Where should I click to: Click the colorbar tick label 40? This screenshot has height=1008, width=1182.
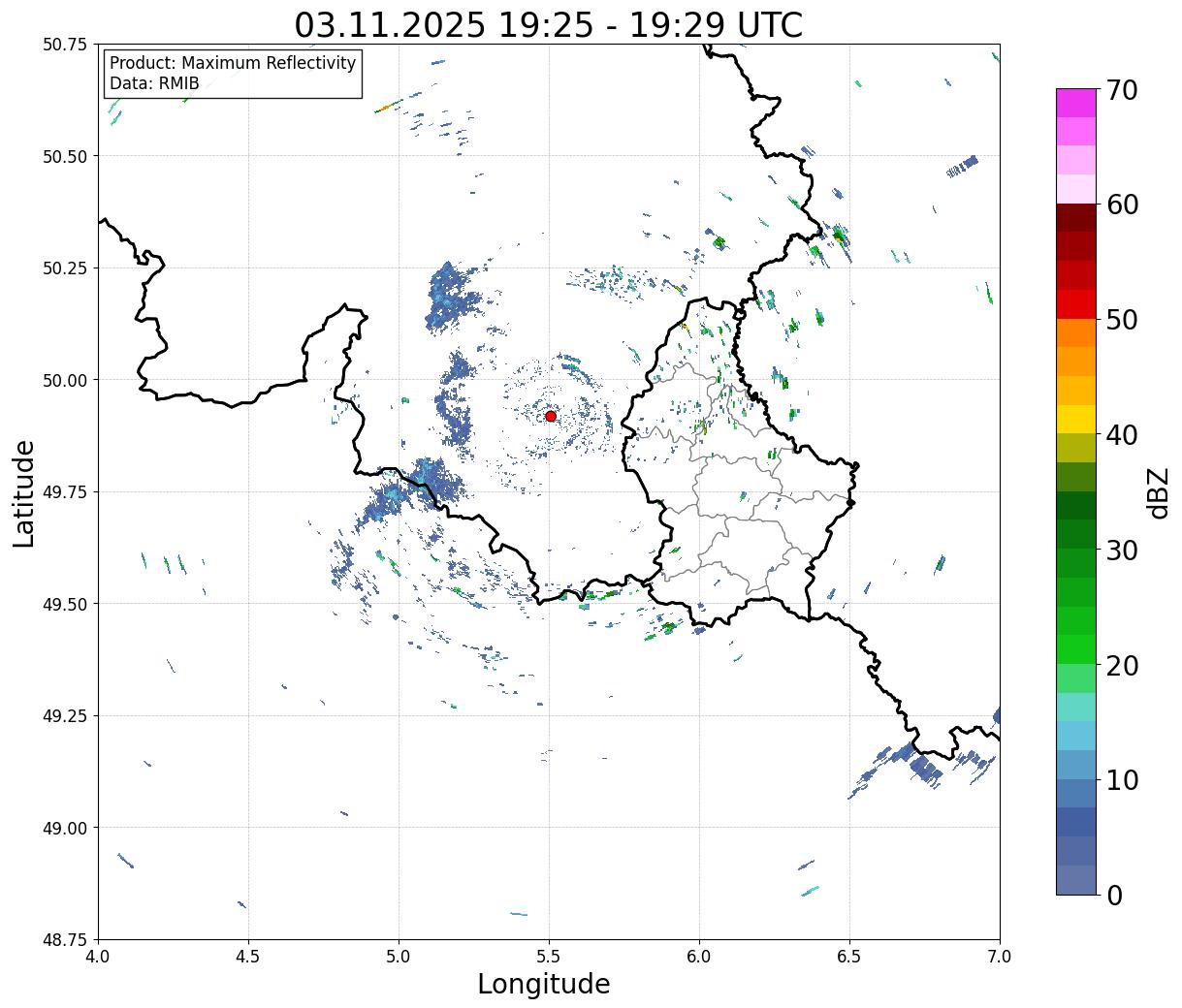click(1123, 435)
